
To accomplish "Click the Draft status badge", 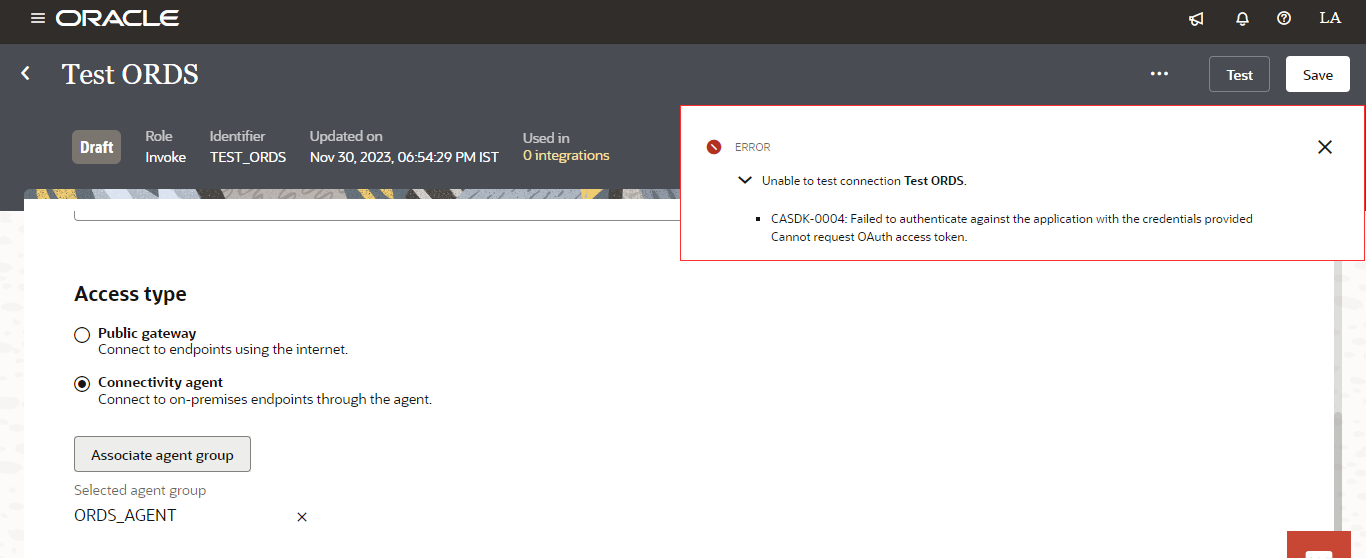I will 97,147.
